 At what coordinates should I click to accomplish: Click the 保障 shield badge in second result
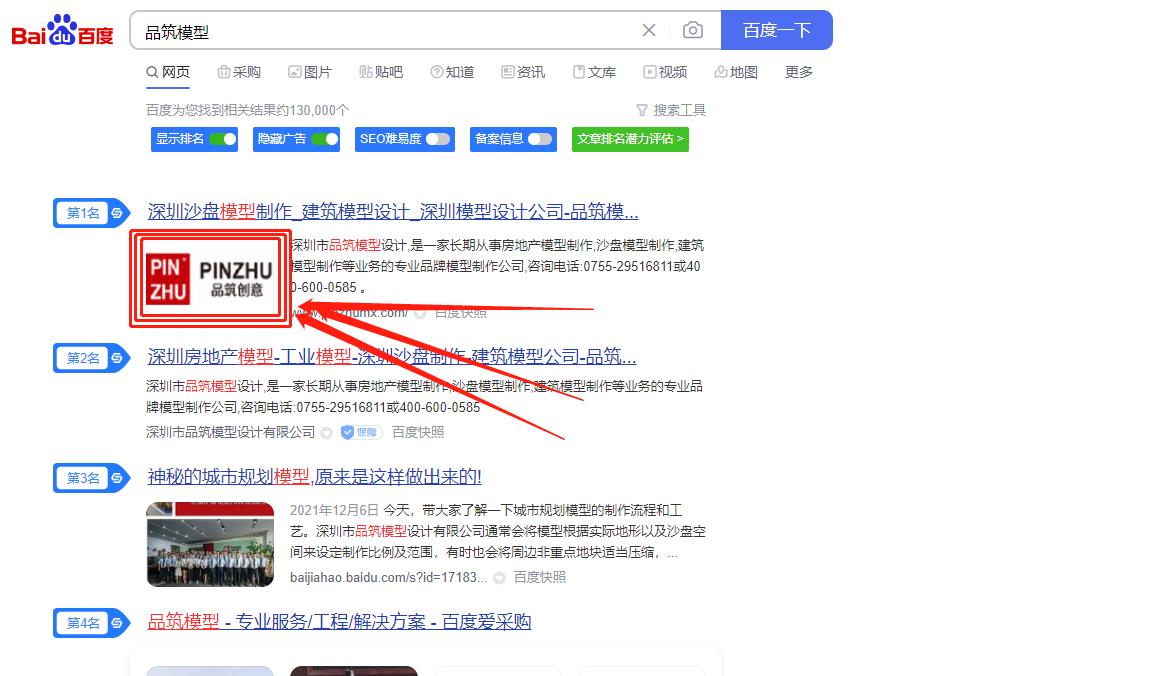(361, 432)
